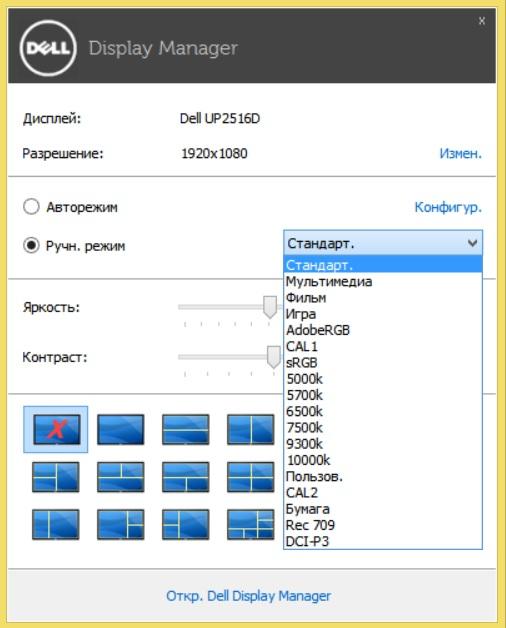506x628 pixels.
Task: Click Откр. Dell Display Manager link
Action: pyautogui.click(x=249, y=596)
